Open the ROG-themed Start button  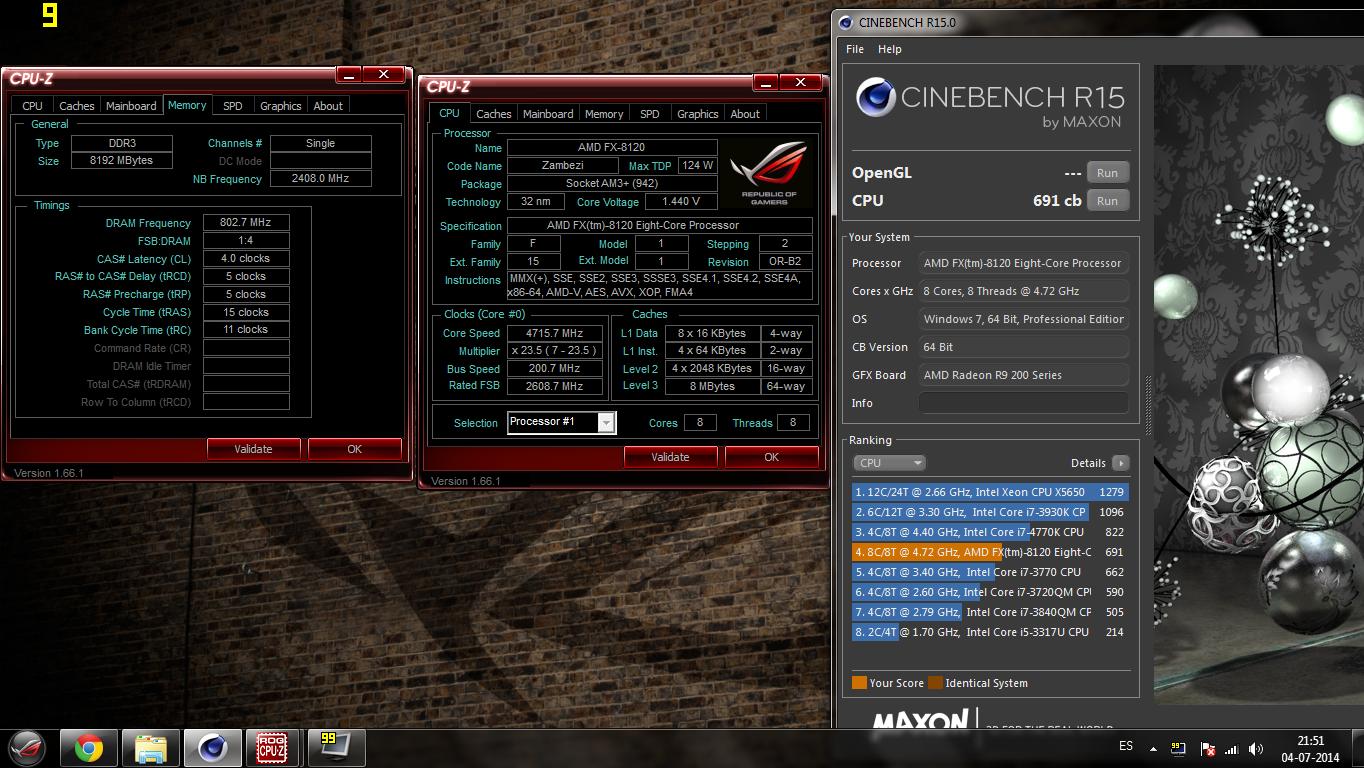27,747
